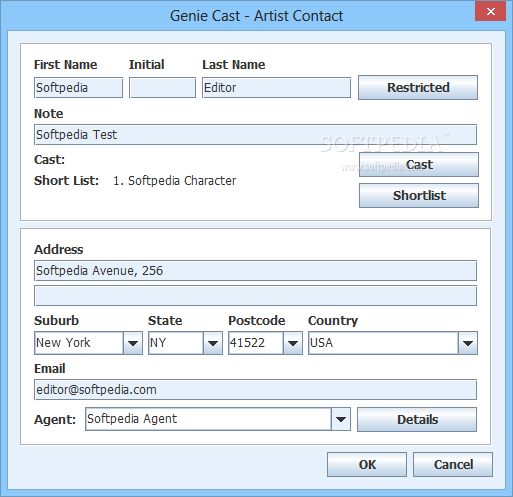Confirm with the OK button
Image resolution: width=513 pixels, height=497 pixels.
367,464
